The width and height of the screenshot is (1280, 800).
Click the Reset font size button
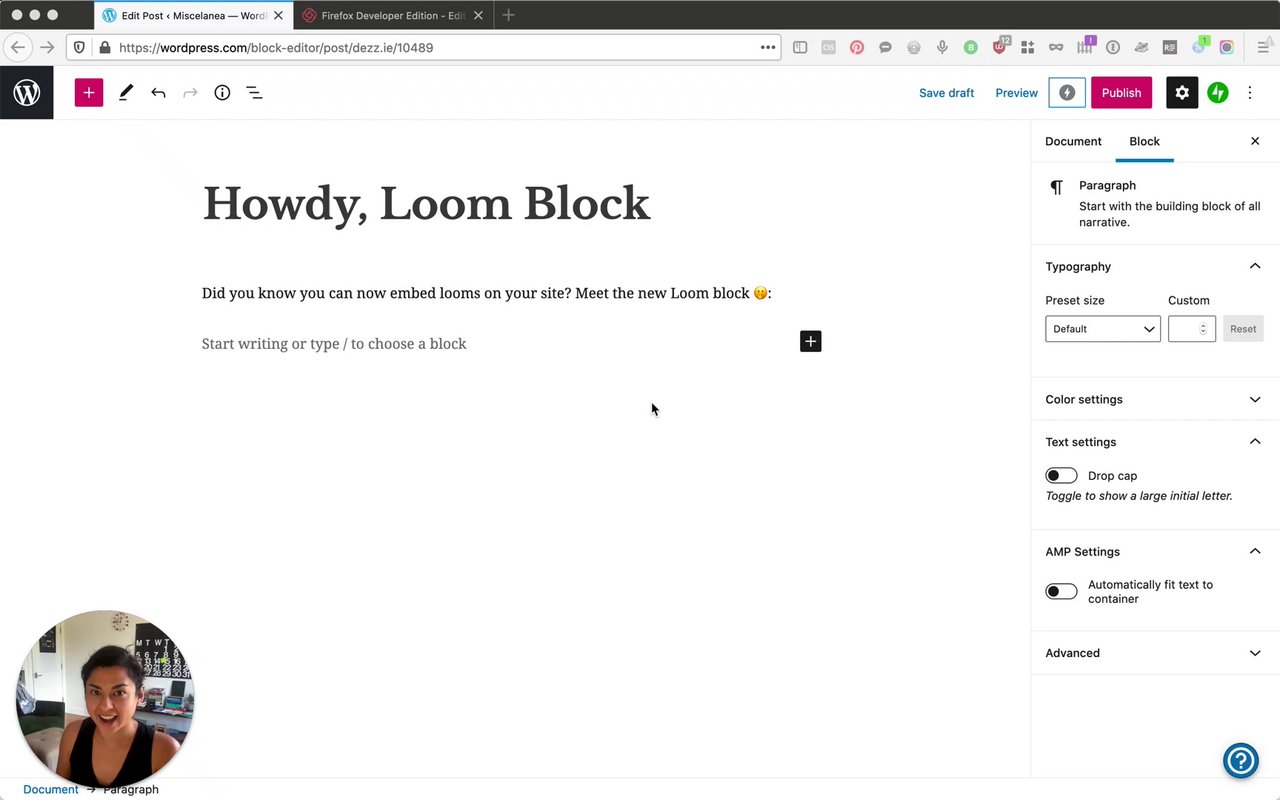coord(1243,329)
